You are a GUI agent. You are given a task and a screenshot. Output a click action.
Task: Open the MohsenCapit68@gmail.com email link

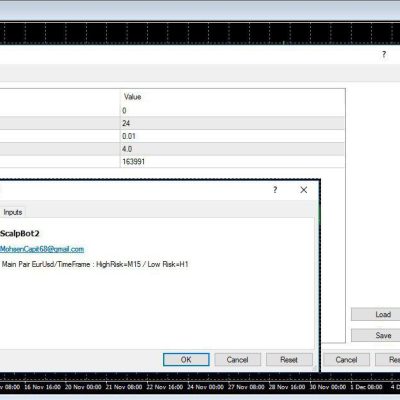(x=42, y=249)
